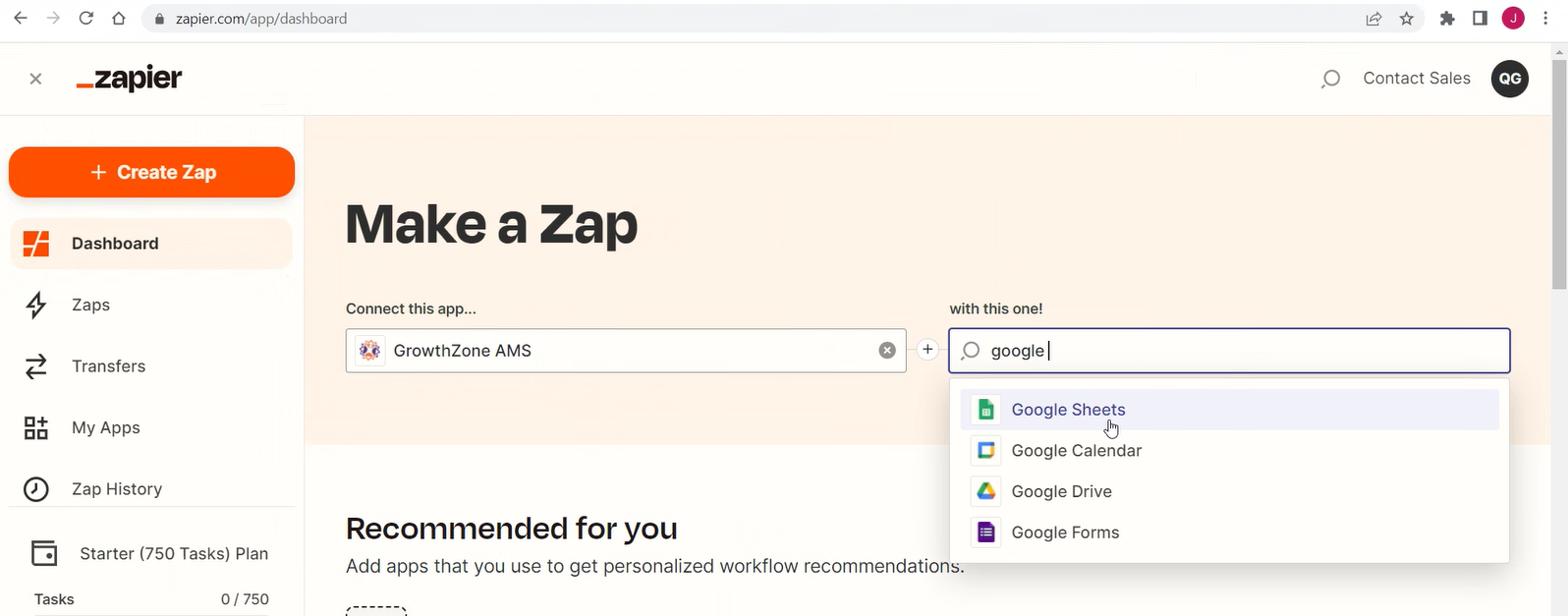Open Zap History in the sidebar

point(151,489)
